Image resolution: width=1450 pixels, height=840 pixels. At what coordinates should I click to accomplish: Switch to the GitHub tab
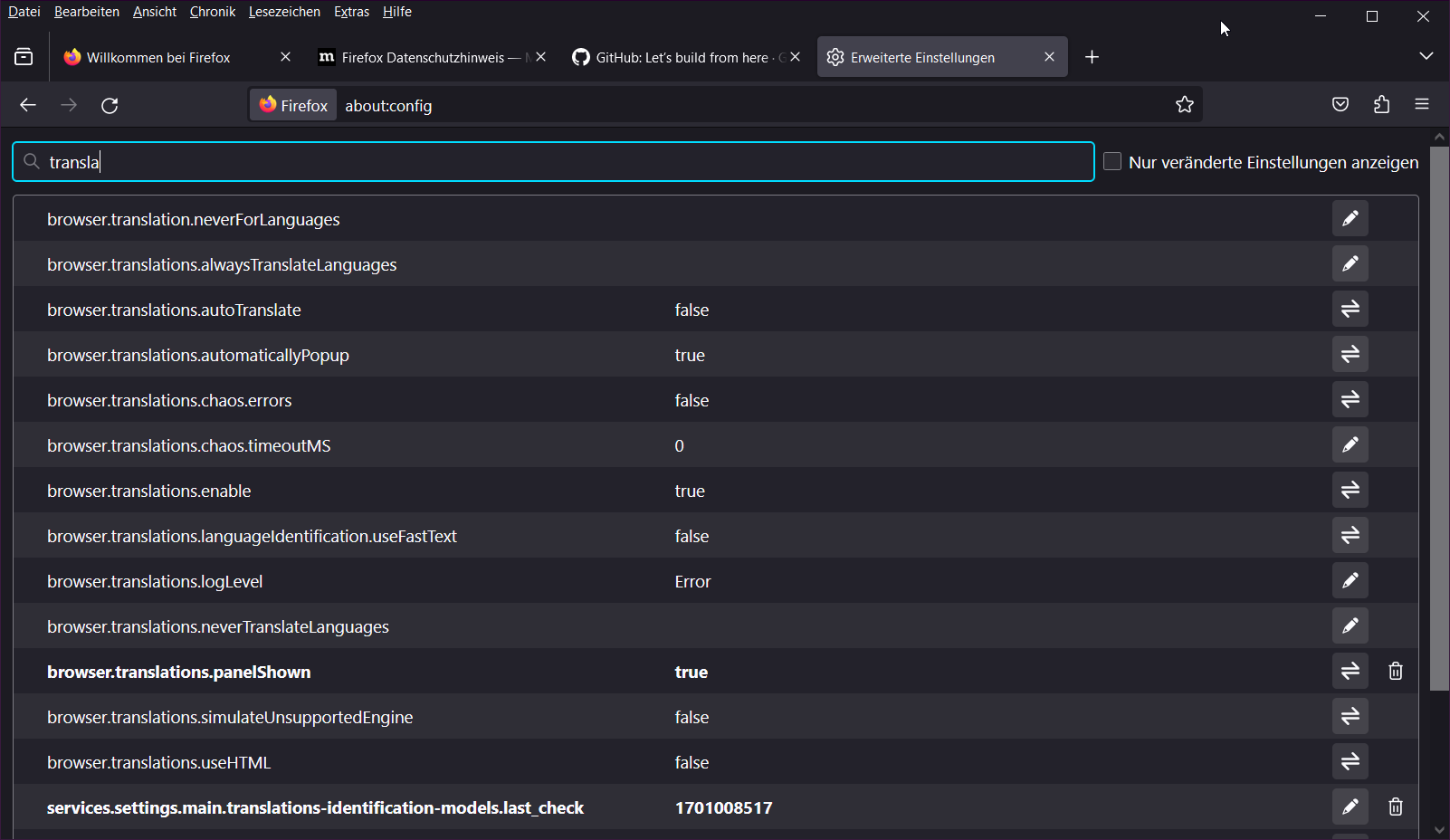click(x=681, y=57)
